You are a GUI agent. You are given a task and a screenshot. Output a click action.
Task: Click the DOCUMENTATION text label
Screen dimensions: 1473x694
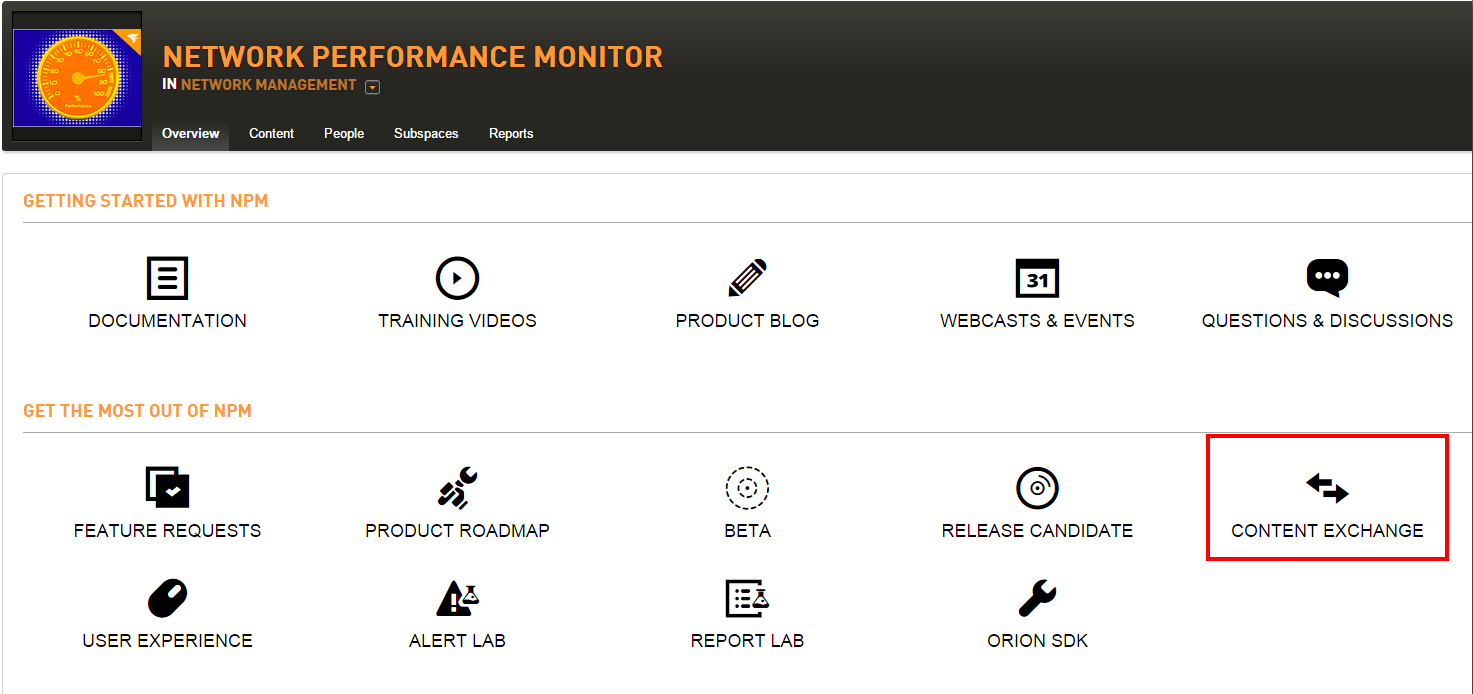pos(167,321)
